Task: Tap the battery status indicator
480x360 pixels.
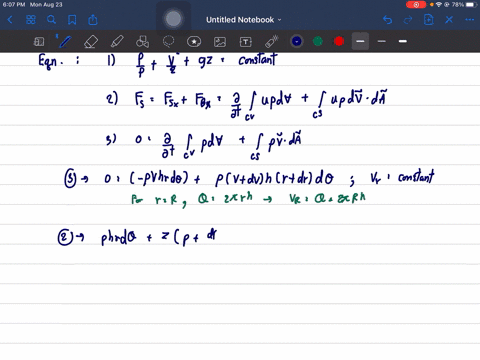Action: tap(471, 5)
